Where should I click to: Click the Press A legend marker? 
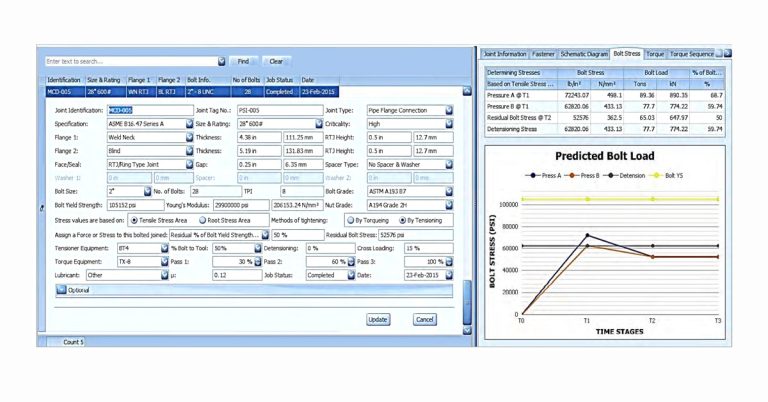pos(532,175)
